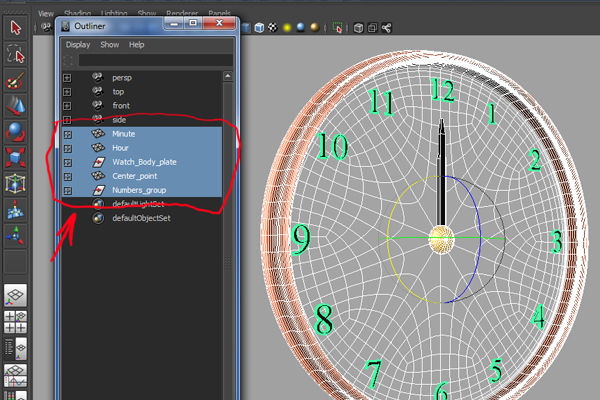Click Outliner window title bar icon

[x=65, y=26]
